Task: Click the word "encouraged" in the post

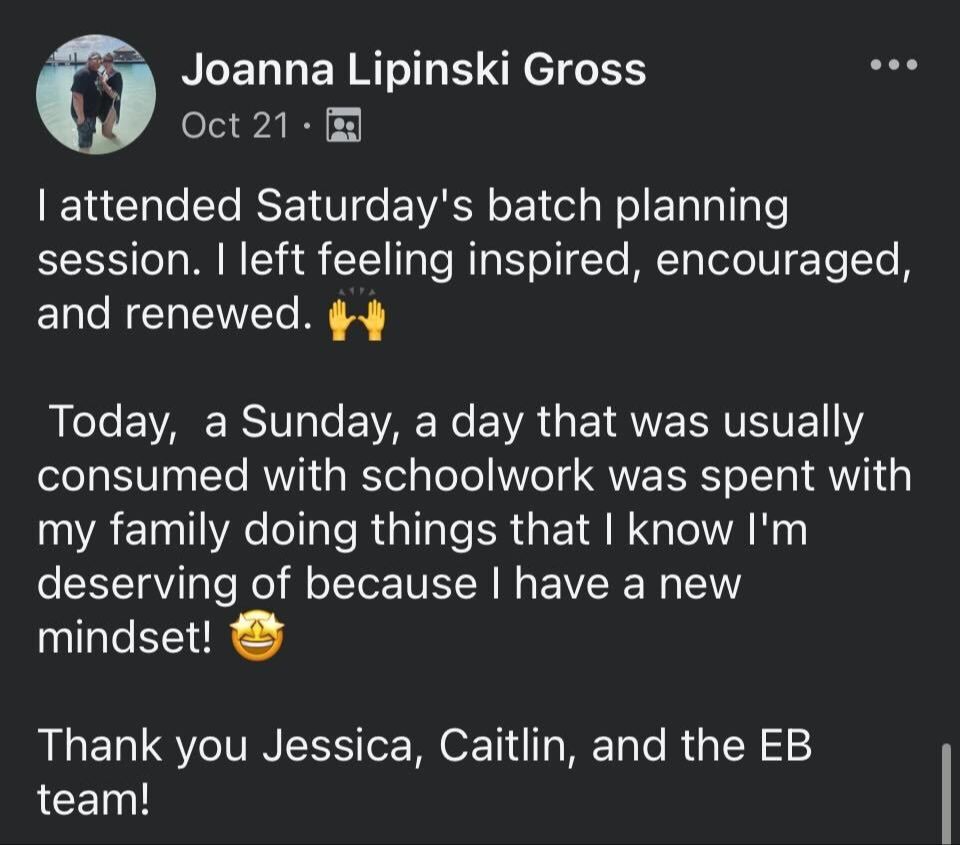Action: click(774, 261)
